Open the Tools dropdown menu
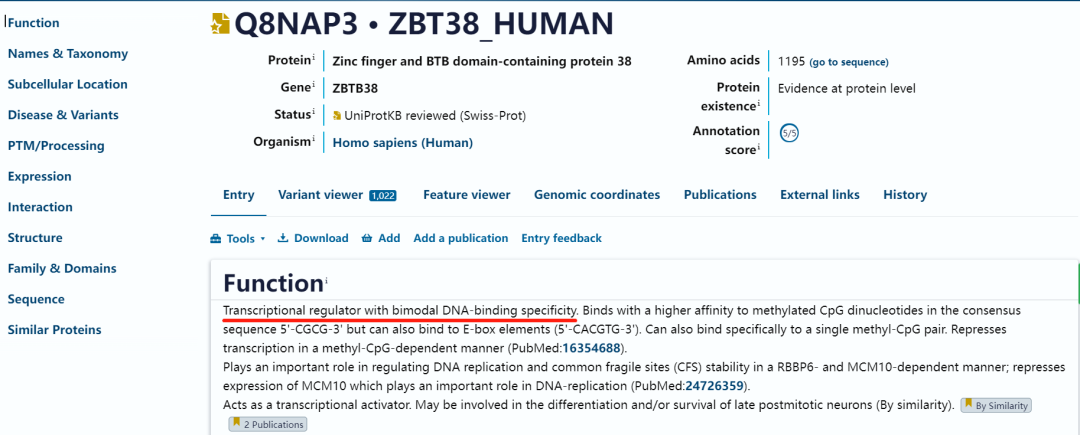This screenshot has width=1080, height=435. coord(240,239)
